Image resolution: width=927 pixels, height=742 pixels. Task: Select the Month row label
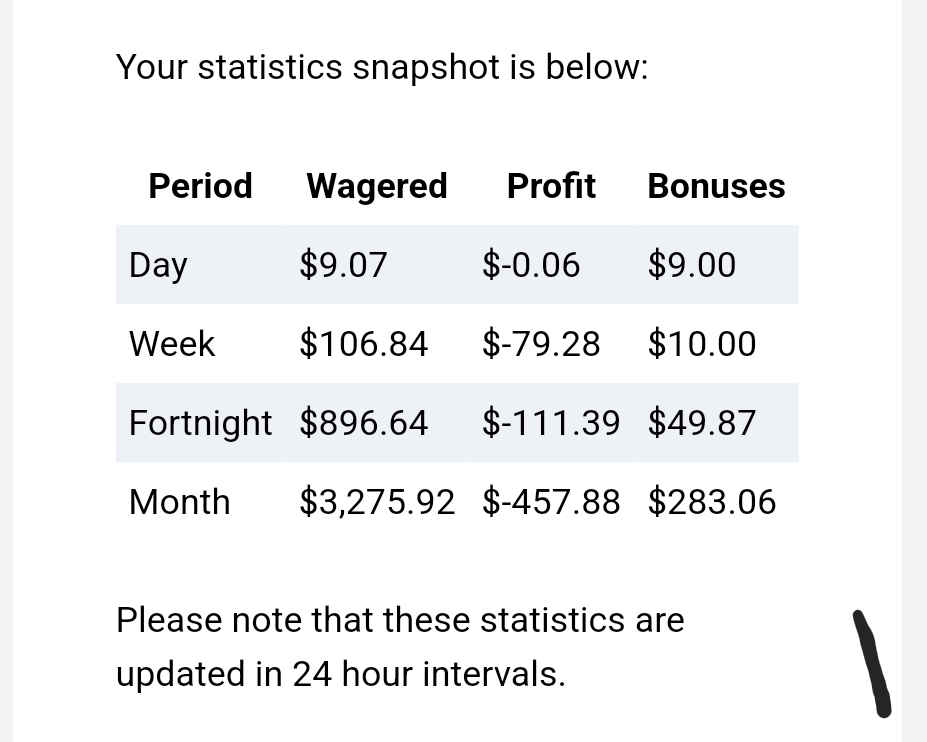point(179,502)
